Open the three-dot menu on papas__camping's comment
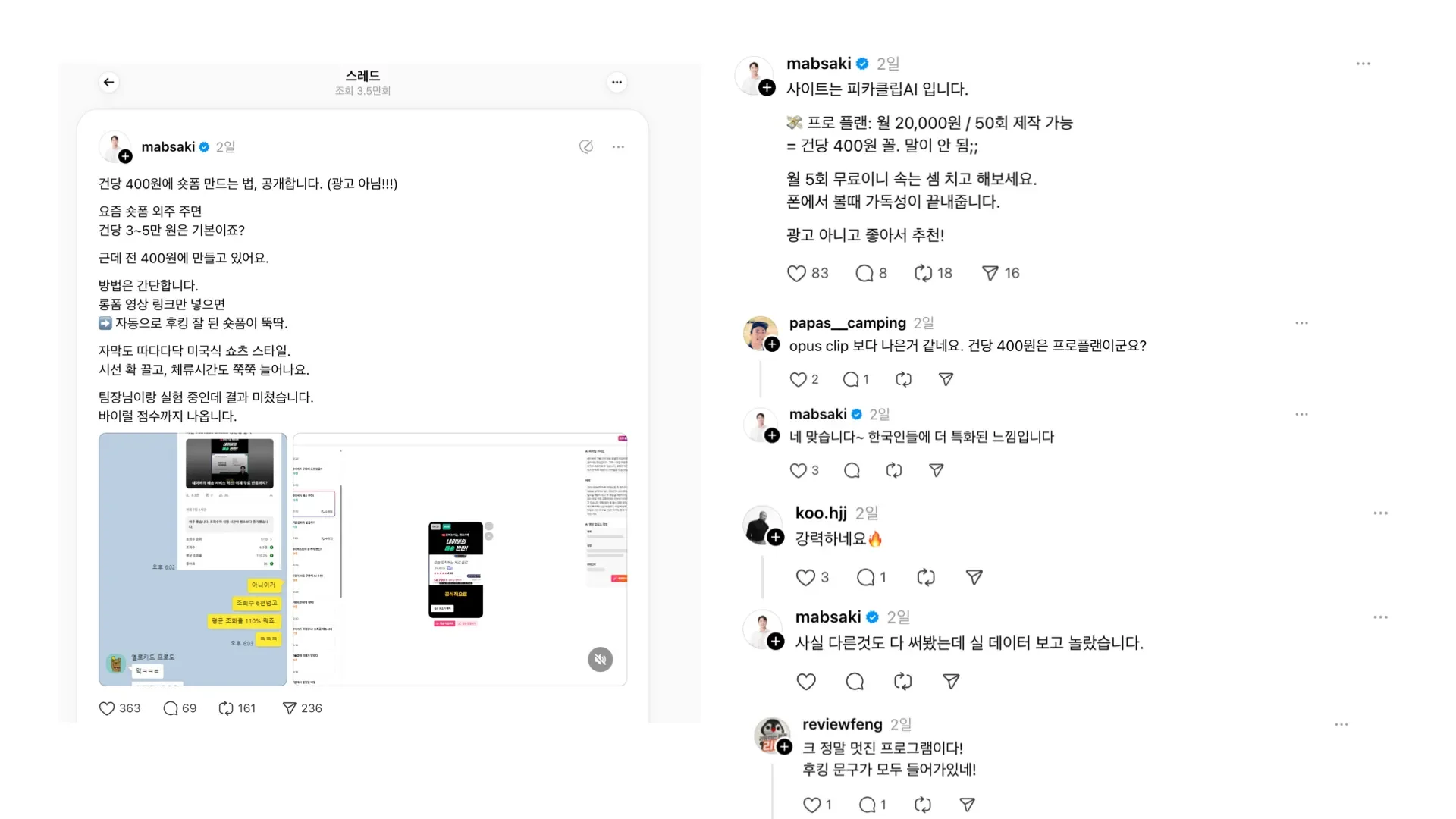 point(1302,323)
